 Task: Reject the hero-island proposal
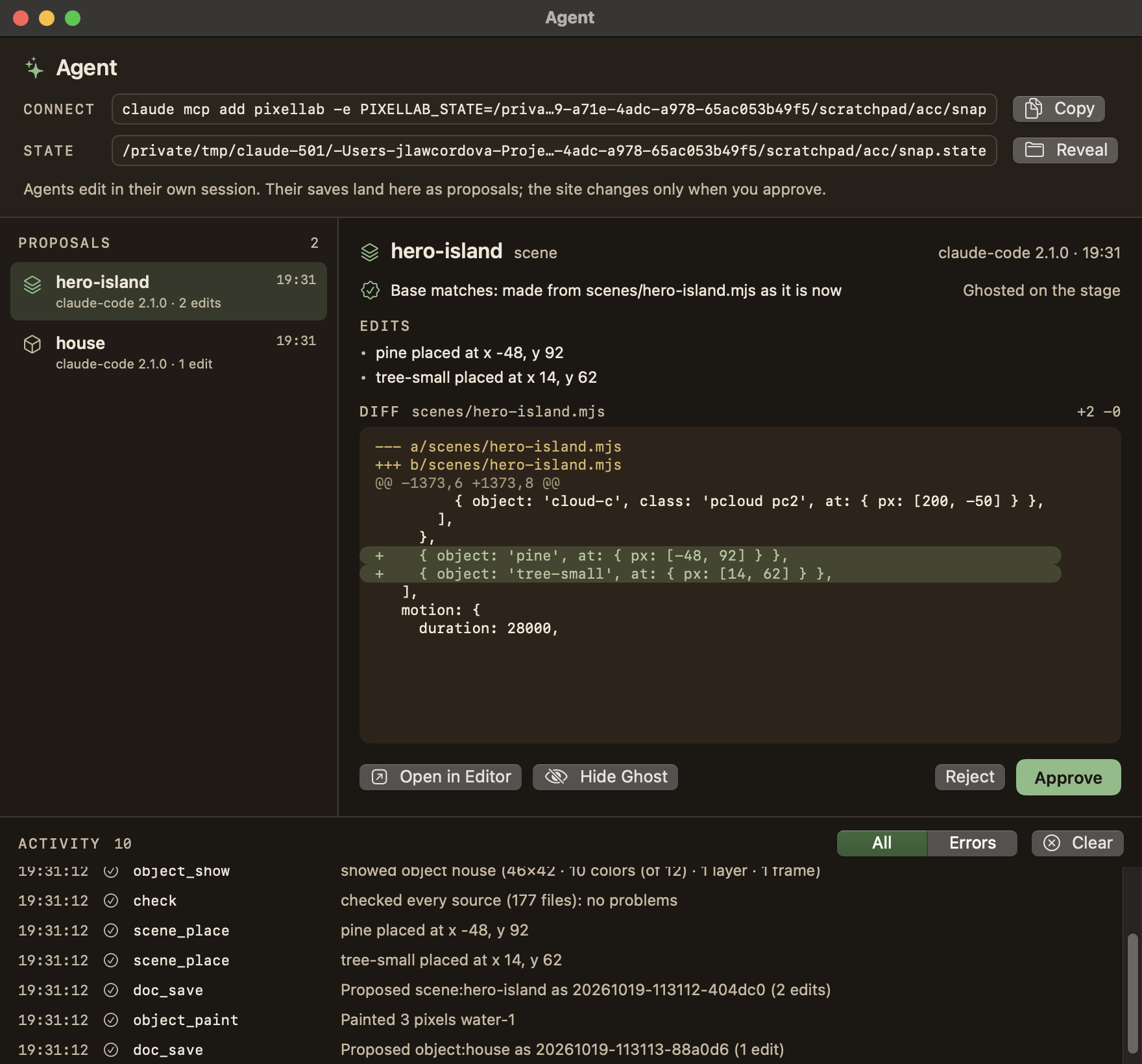(x=969, y=777)
